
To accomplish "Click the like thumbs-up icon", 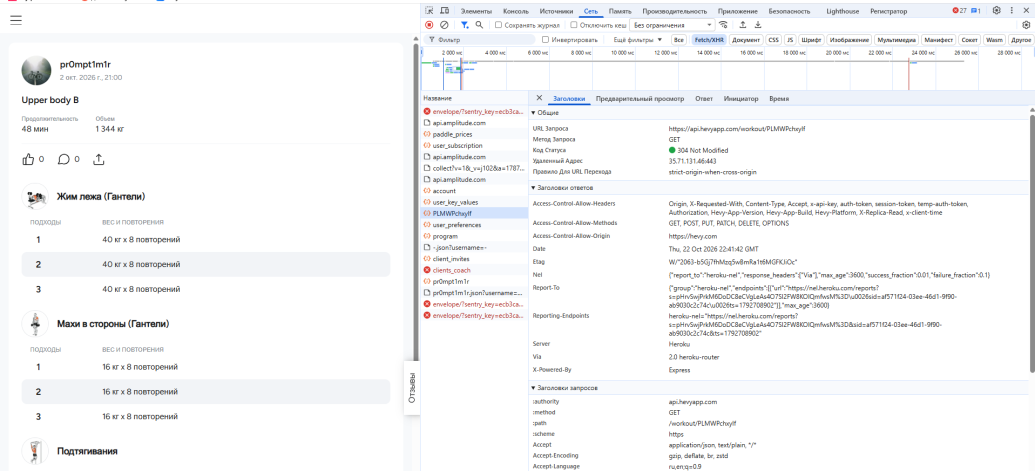I will tap(28, 159).
